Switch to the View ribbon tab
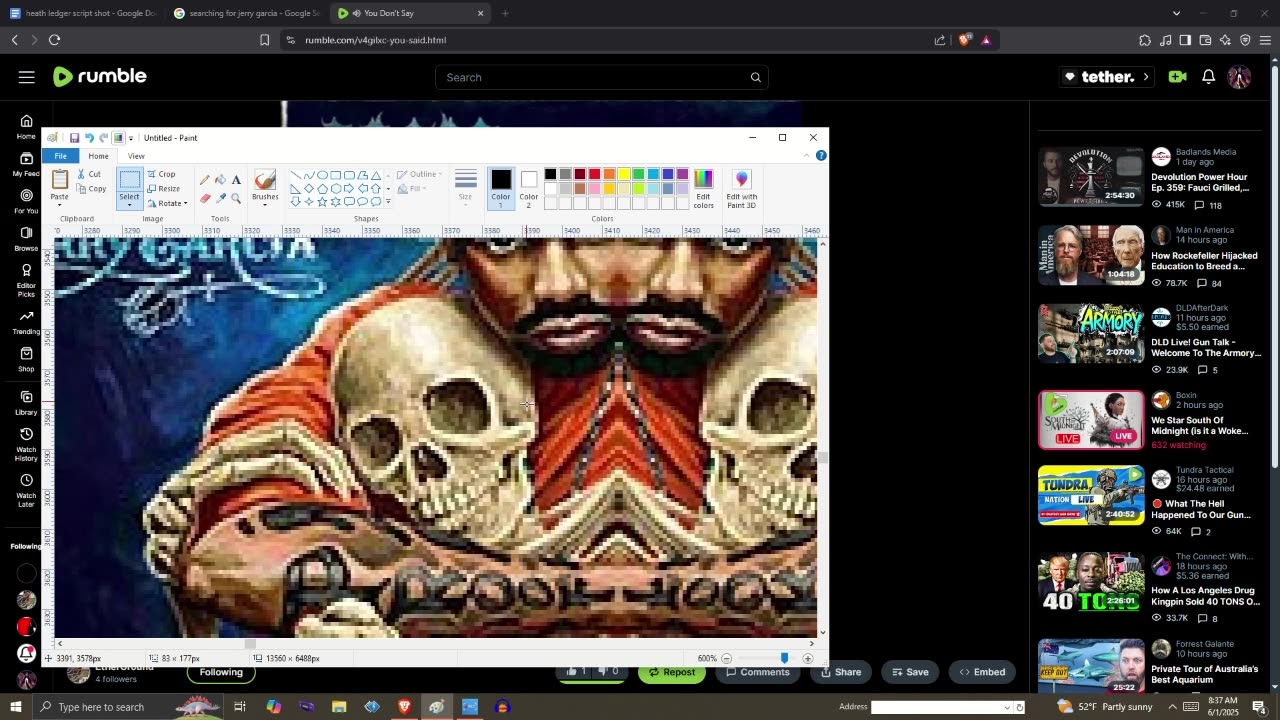This screenshot has width=1280, height=720. (136, 156)
